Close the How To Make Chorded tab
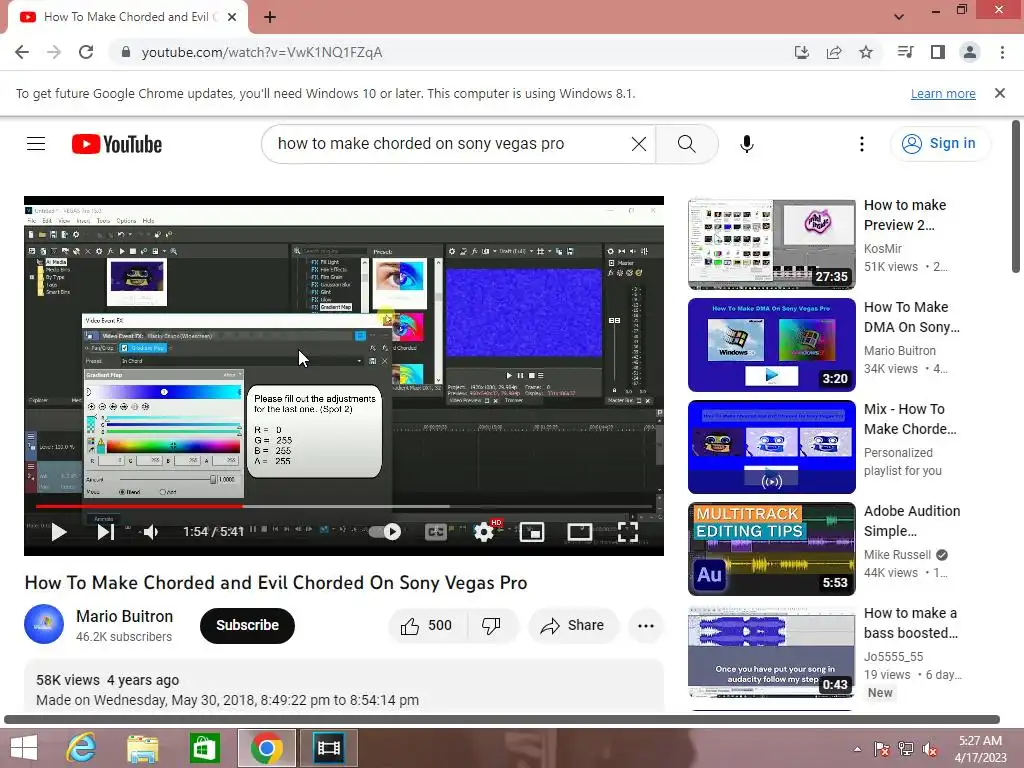This screenshot has width=1024, height=768. coord(232,17)
